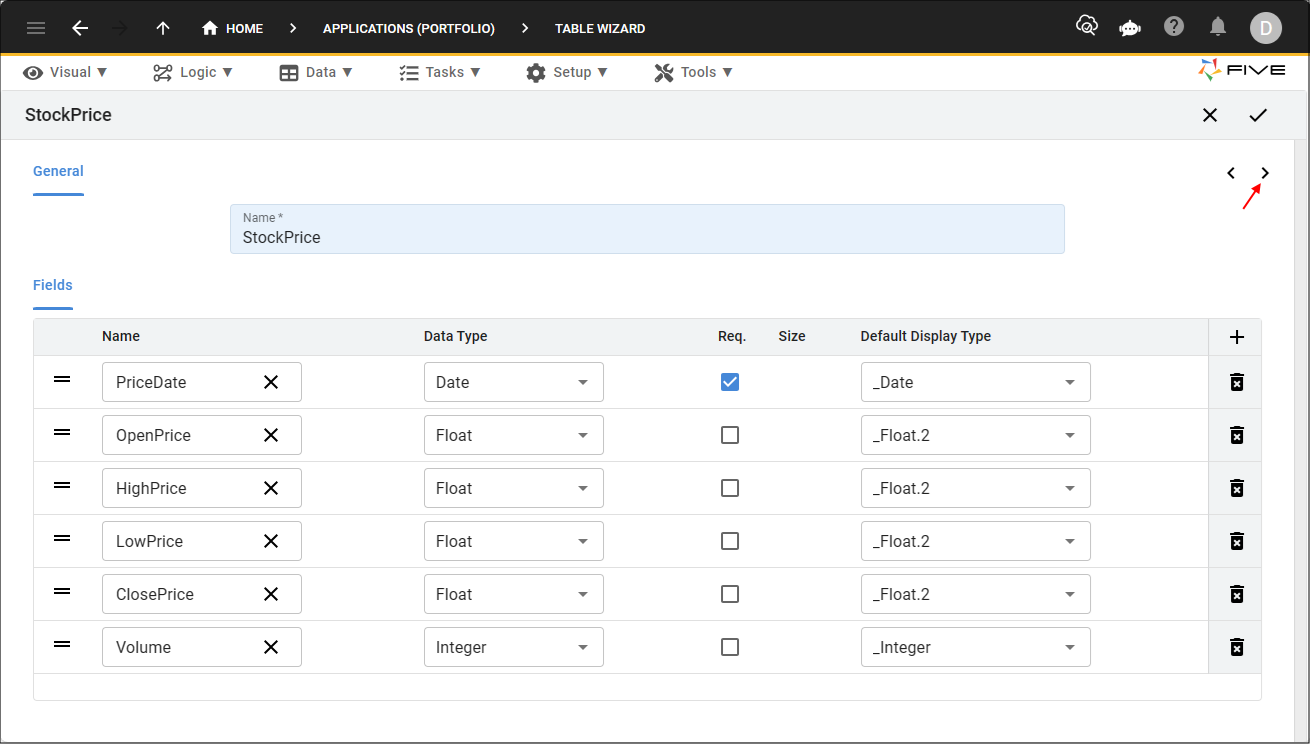Check Required for HighPrice
The height and width of the screenshot is (744, 1310).
[730, 488]
